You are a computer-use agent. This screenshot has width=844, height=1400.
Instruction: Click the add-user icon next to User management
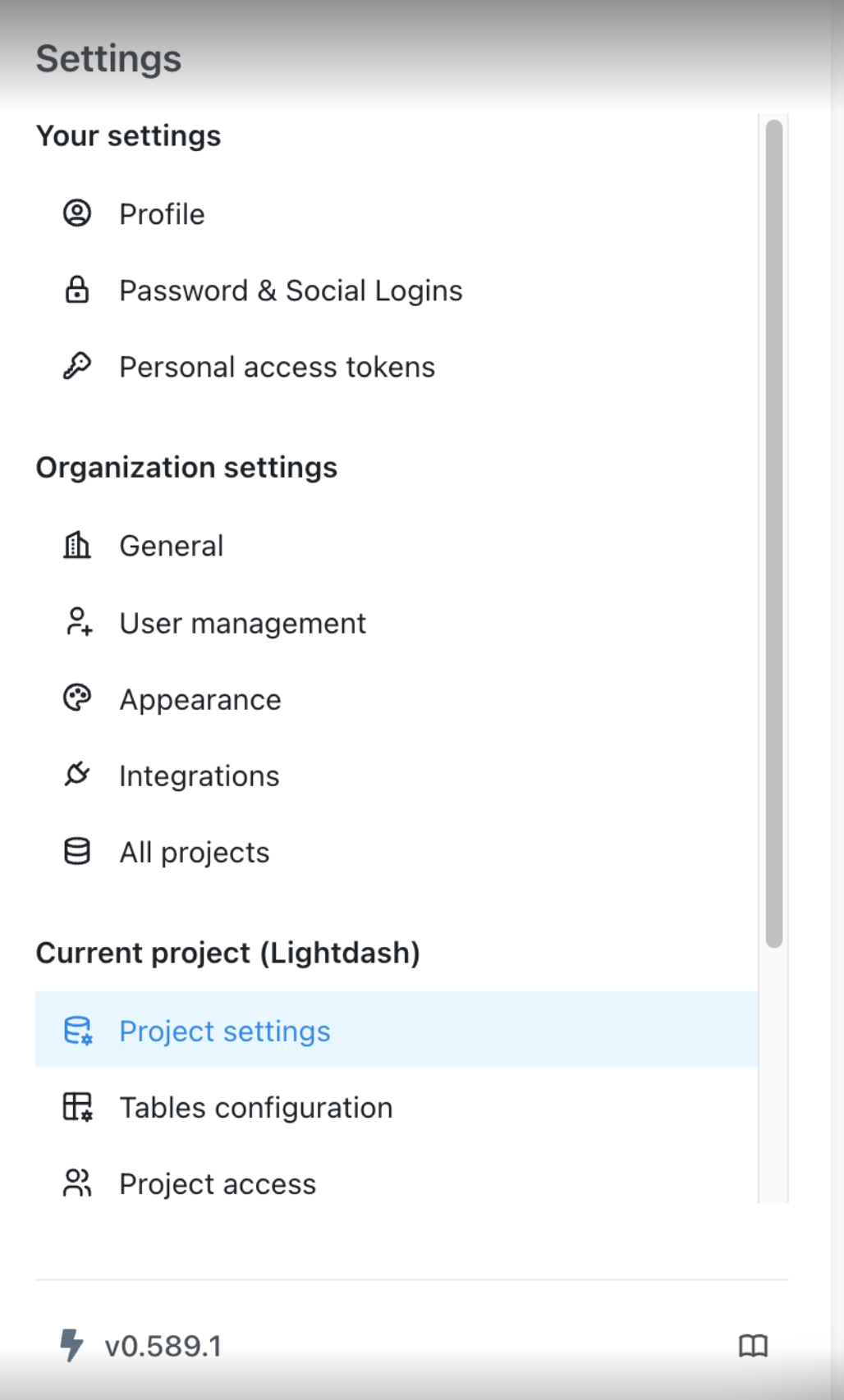pyautogui.click(x=77, y=622)
